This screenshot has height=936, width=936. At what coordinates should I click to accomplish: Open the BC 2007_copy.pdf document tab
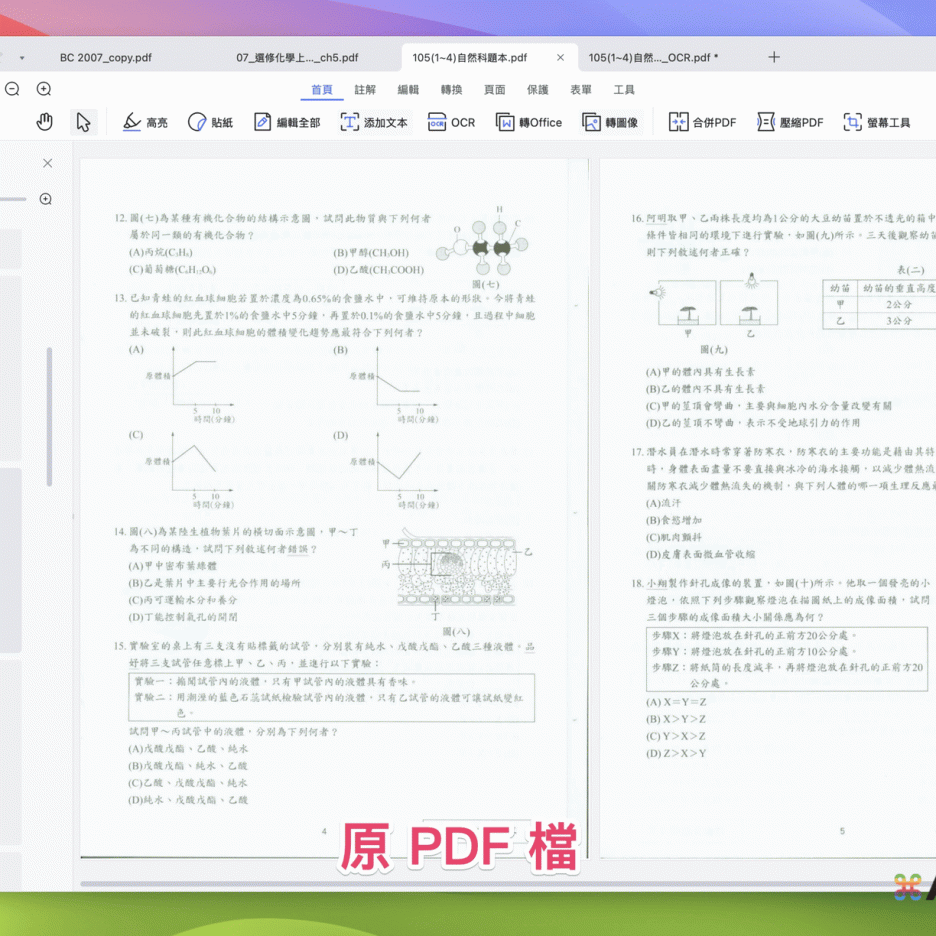tap(106, 58)
